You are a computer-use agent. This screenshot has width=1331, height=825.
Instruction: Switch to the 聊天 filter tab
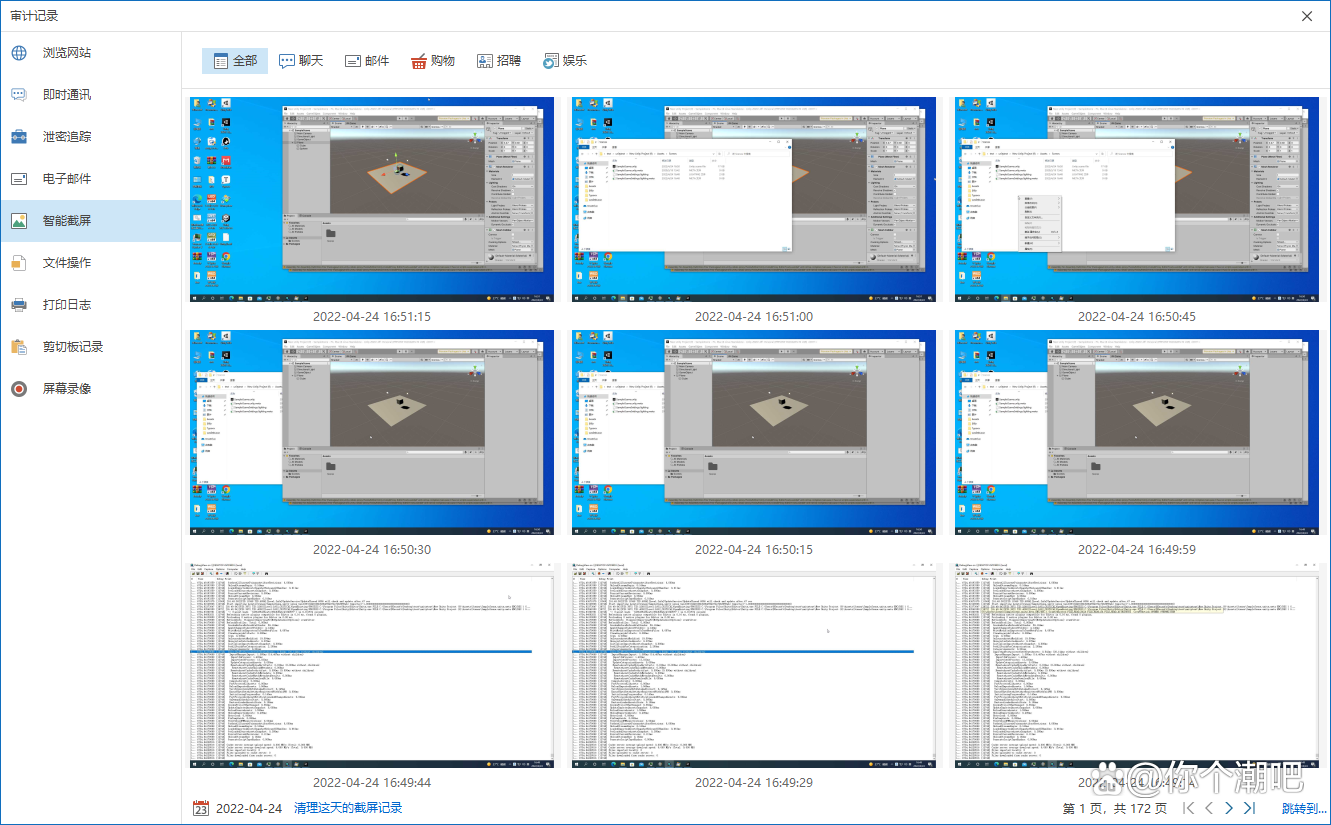pyautogui.click(x=301, y=61)
